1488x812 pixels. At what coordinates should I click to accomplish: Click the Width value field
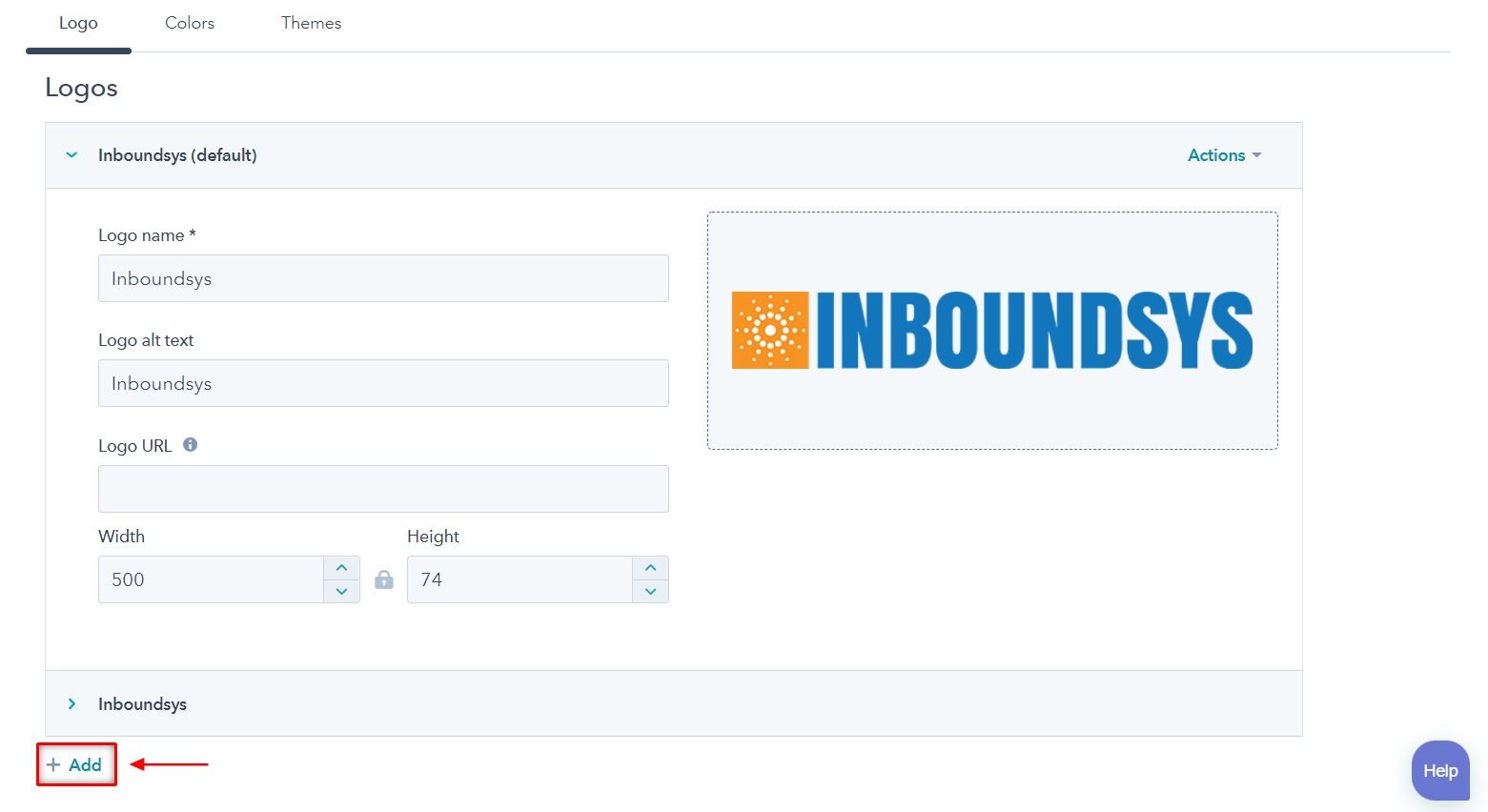click(x=212, y=579)
